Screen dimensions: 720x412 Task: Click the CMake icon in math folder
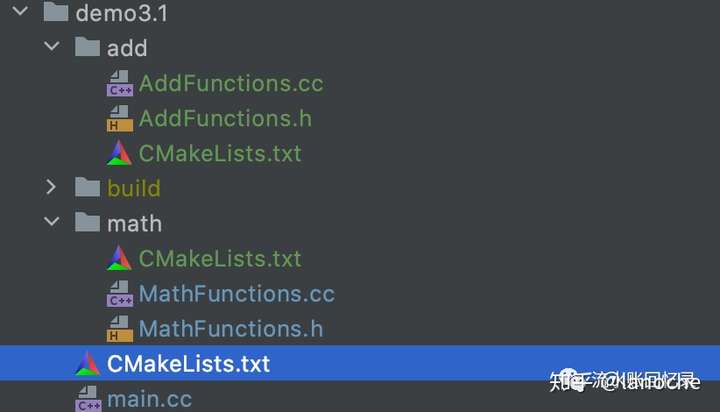click(x=119, y=258)
